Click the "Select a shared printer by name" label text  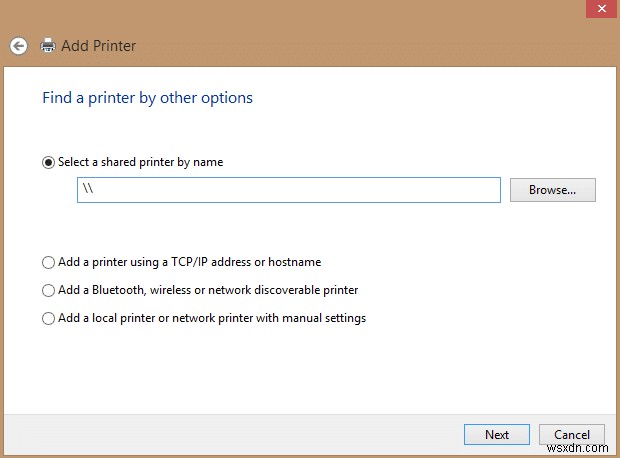click(x=140, y=162)
